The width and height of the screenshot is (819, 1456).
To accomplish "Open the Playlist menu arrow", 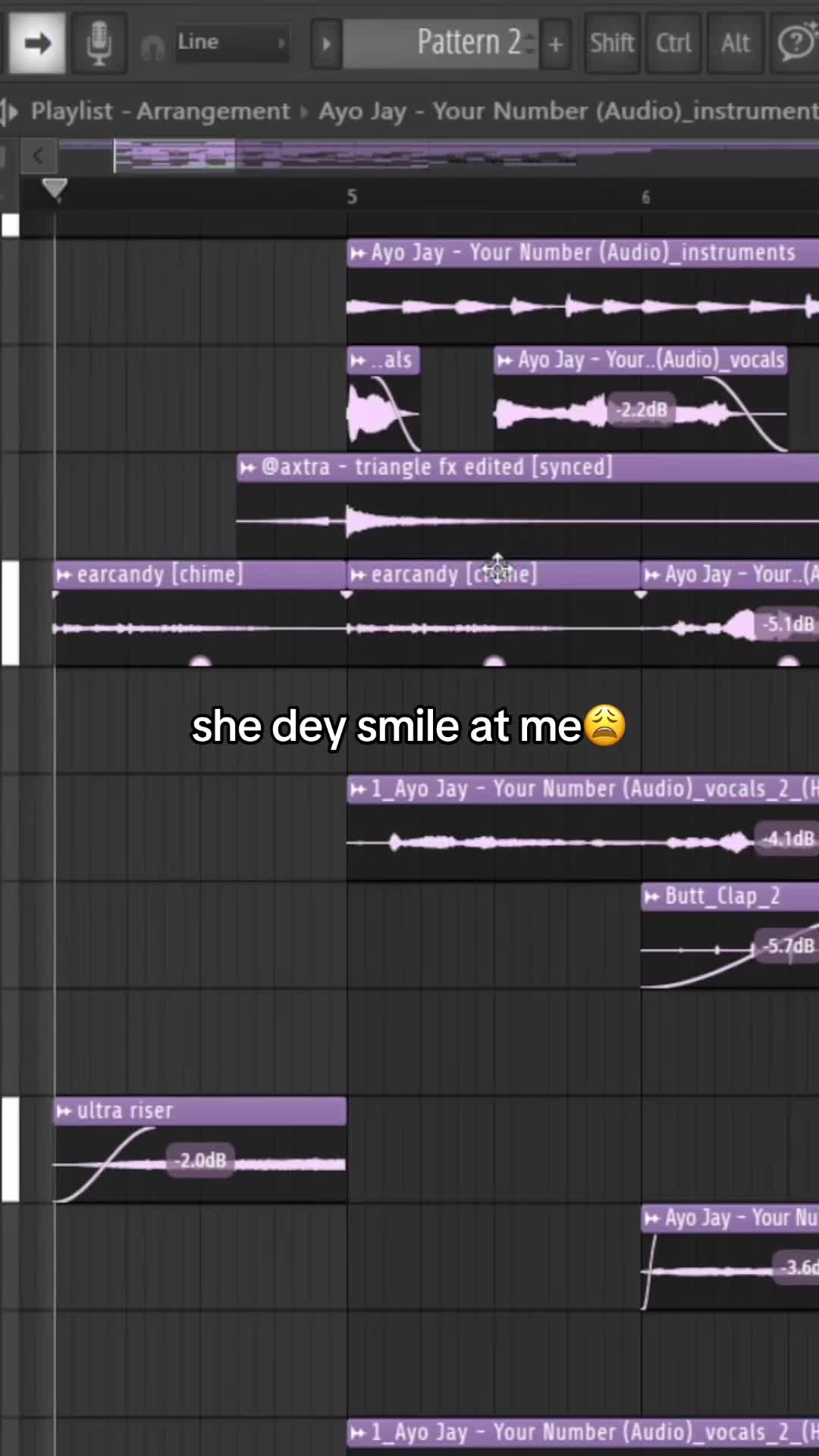I will [x=9, y=111].
